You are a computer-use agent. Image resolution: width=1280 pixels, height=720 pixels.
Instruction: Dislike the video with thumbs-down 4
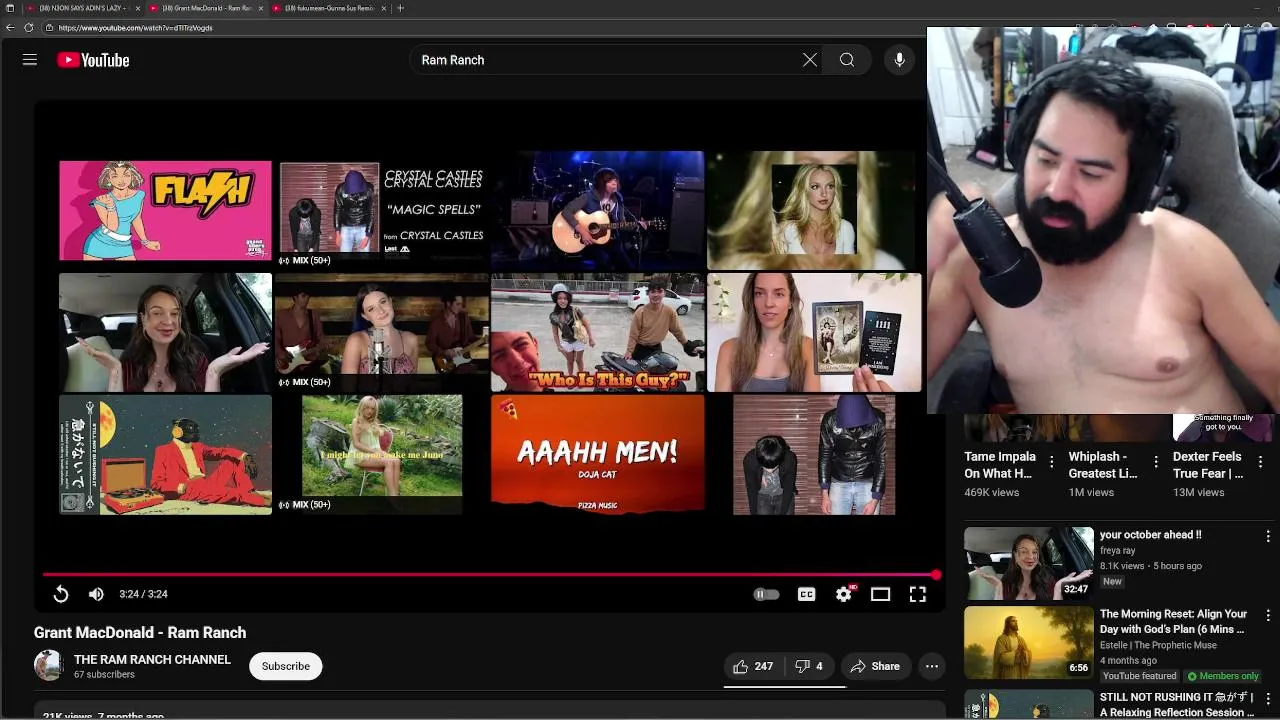809,666
